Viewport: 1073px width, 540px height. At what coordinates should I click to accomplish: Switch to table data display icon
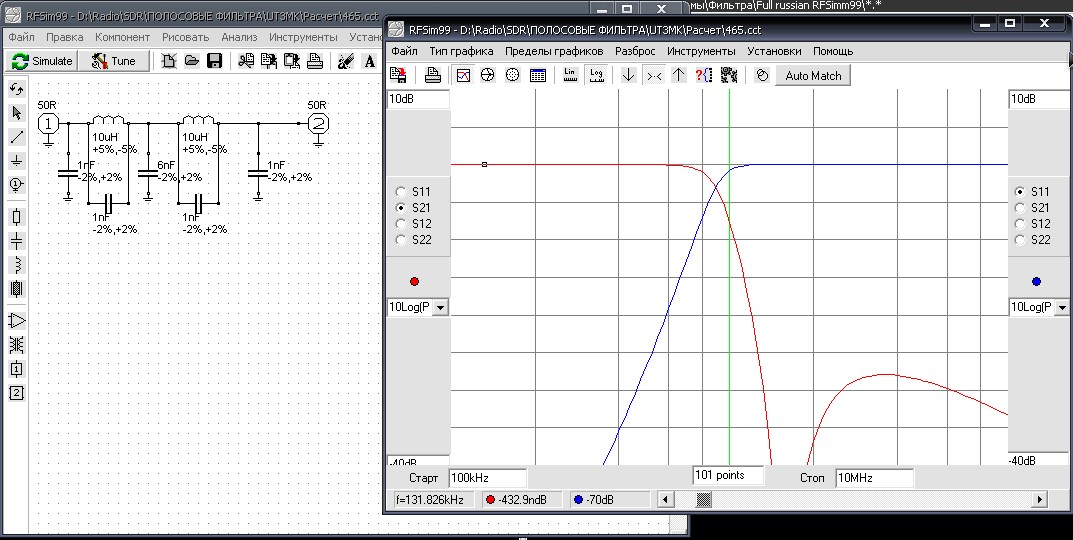pos(538,75)
